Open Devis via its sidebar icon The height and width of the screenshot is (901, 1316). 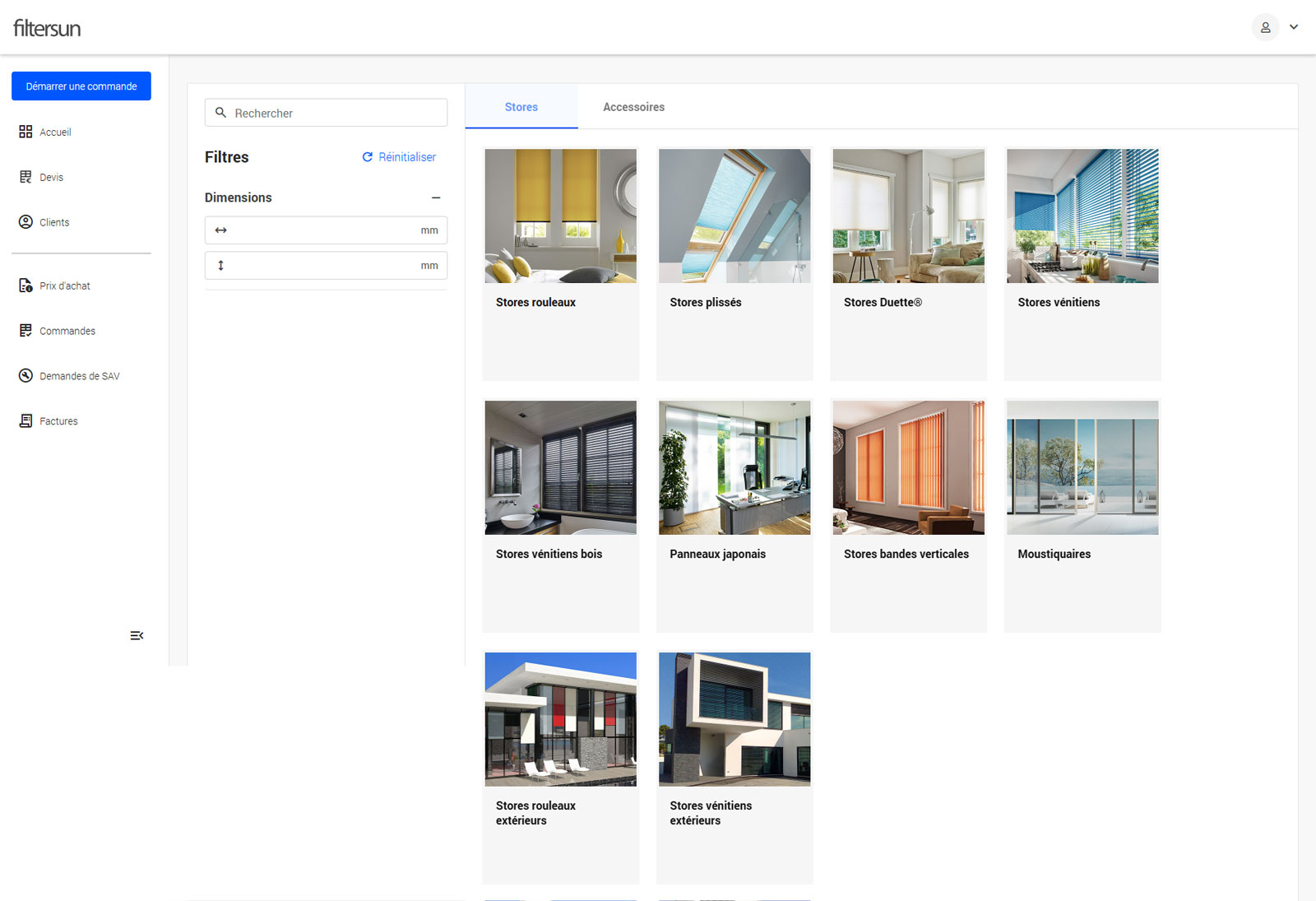[25, 177]
